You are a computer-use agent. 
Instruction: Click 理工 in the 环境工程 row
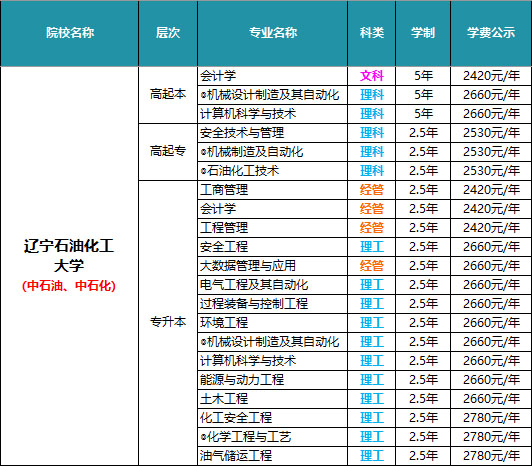point(372,323)
